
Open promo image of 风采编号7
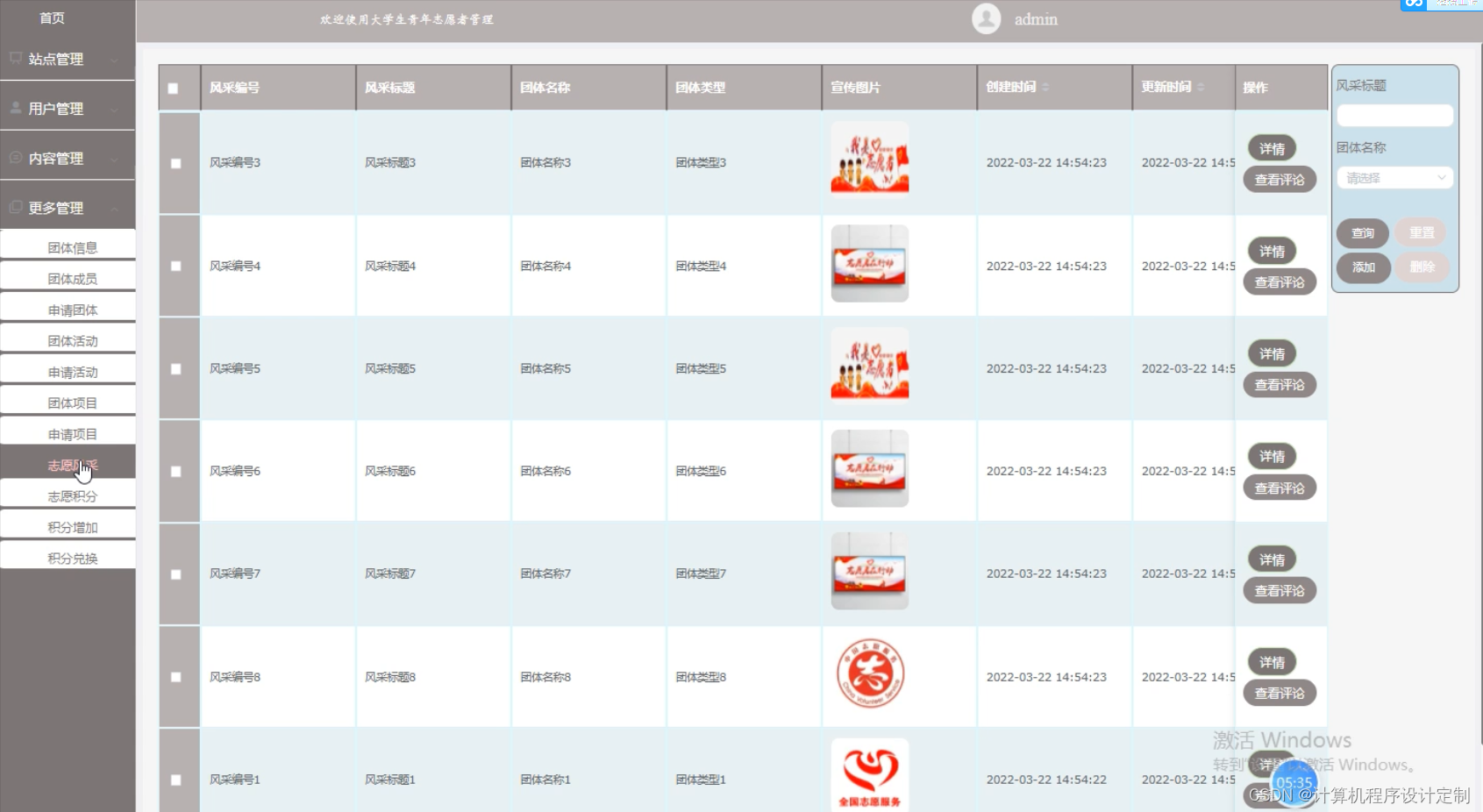pyautogui.click(x=870, y=572)
